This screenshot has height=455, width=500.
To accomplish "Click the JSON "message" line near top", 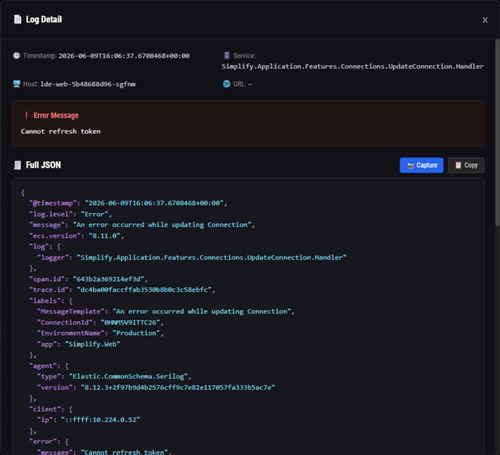I will pyautogui.click(x=142, y=225).
